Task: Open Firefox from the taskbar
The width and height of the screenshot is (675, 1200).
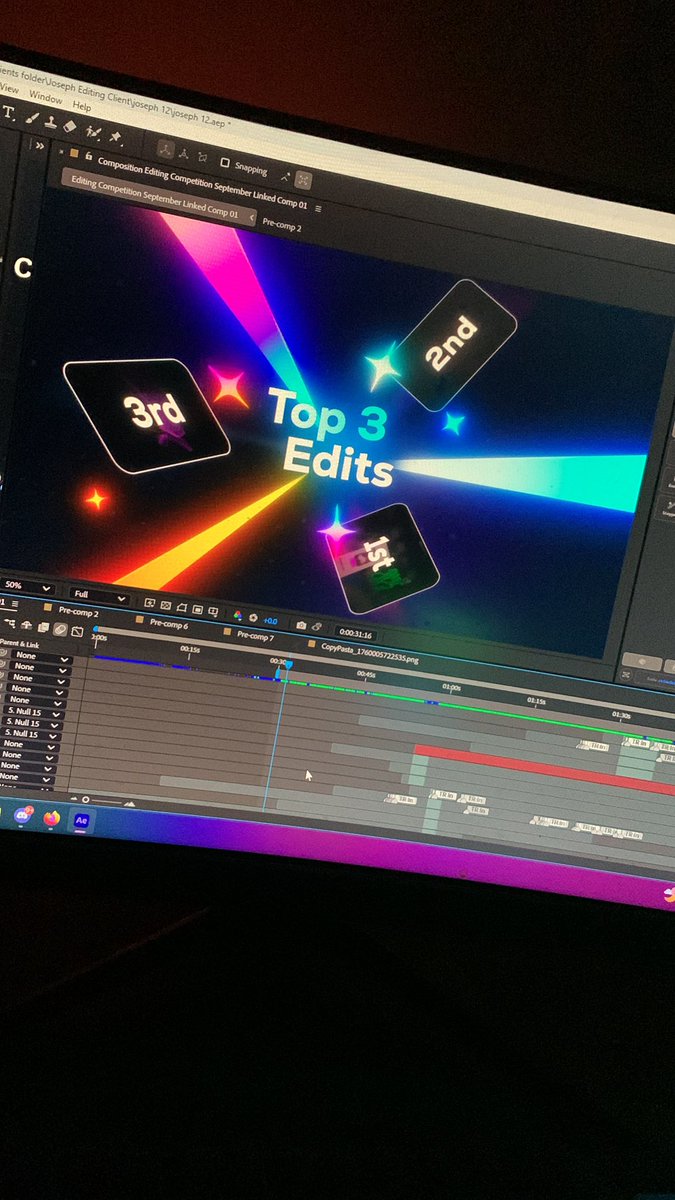Action: pyautogui.click(x=51, y=818)
